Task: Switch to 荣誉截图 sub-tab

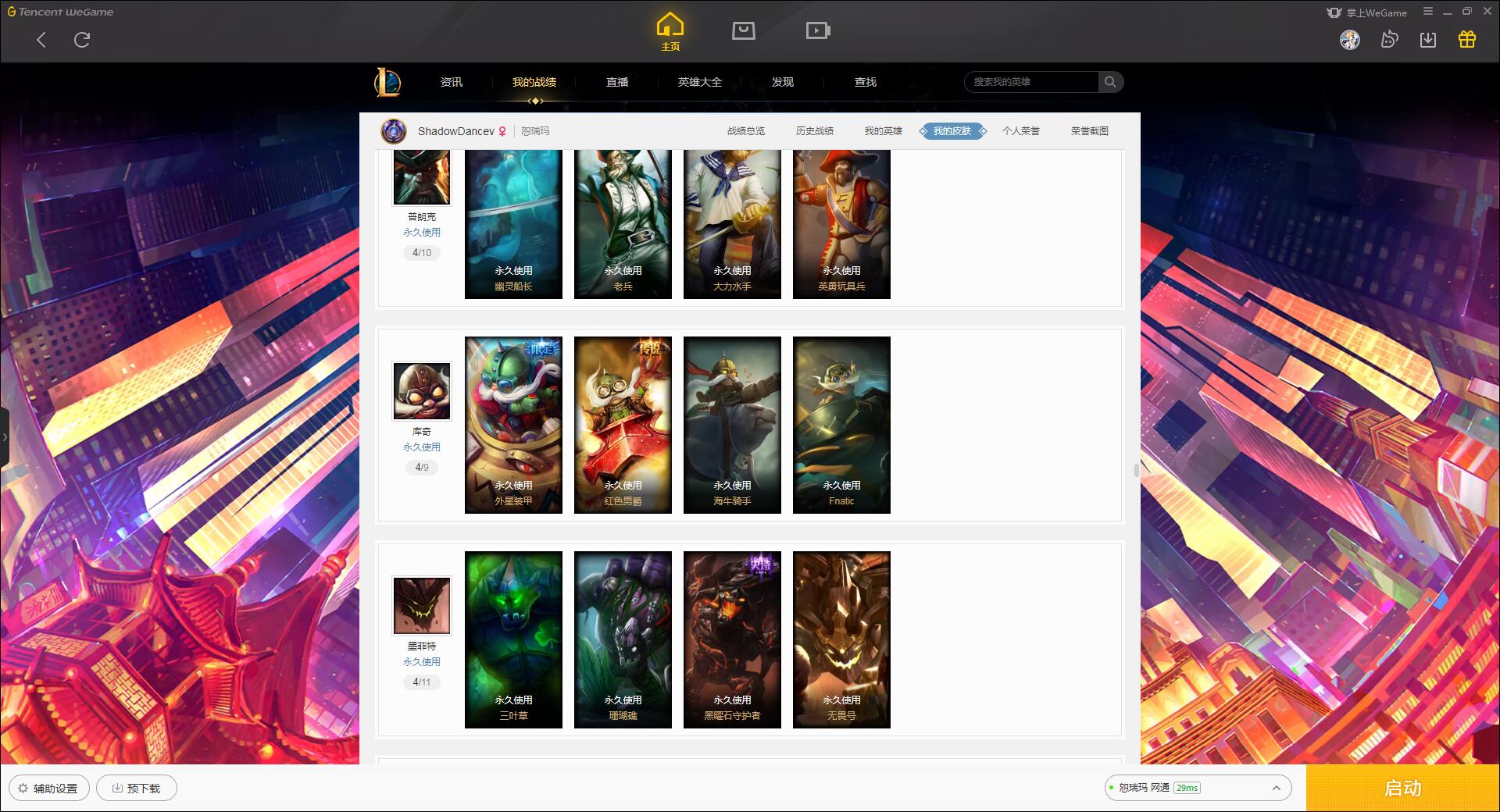Action: pyautogui.click(x=1090, y=131)
